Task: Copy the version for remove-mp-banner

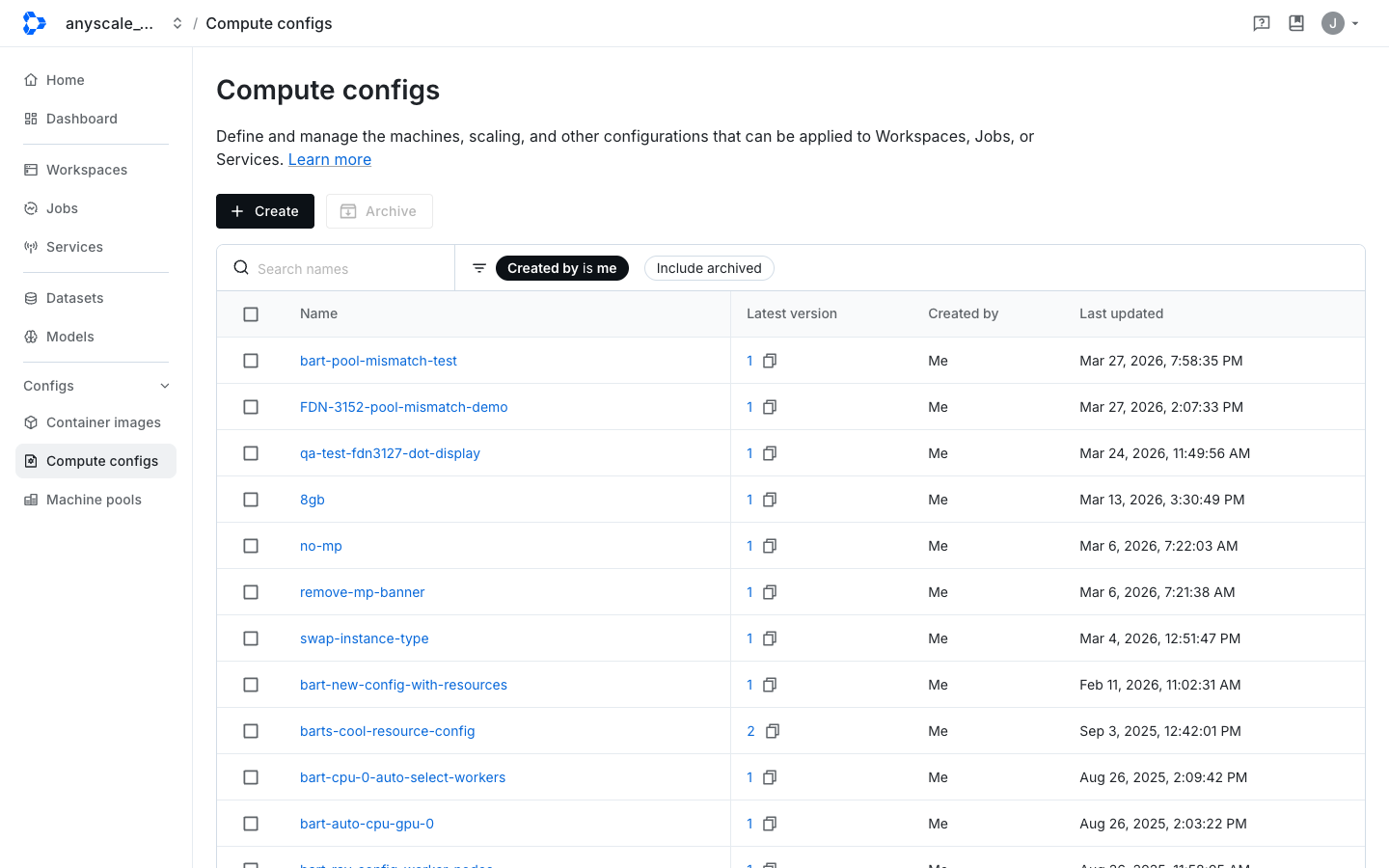Action: click(x=770, y=592)
